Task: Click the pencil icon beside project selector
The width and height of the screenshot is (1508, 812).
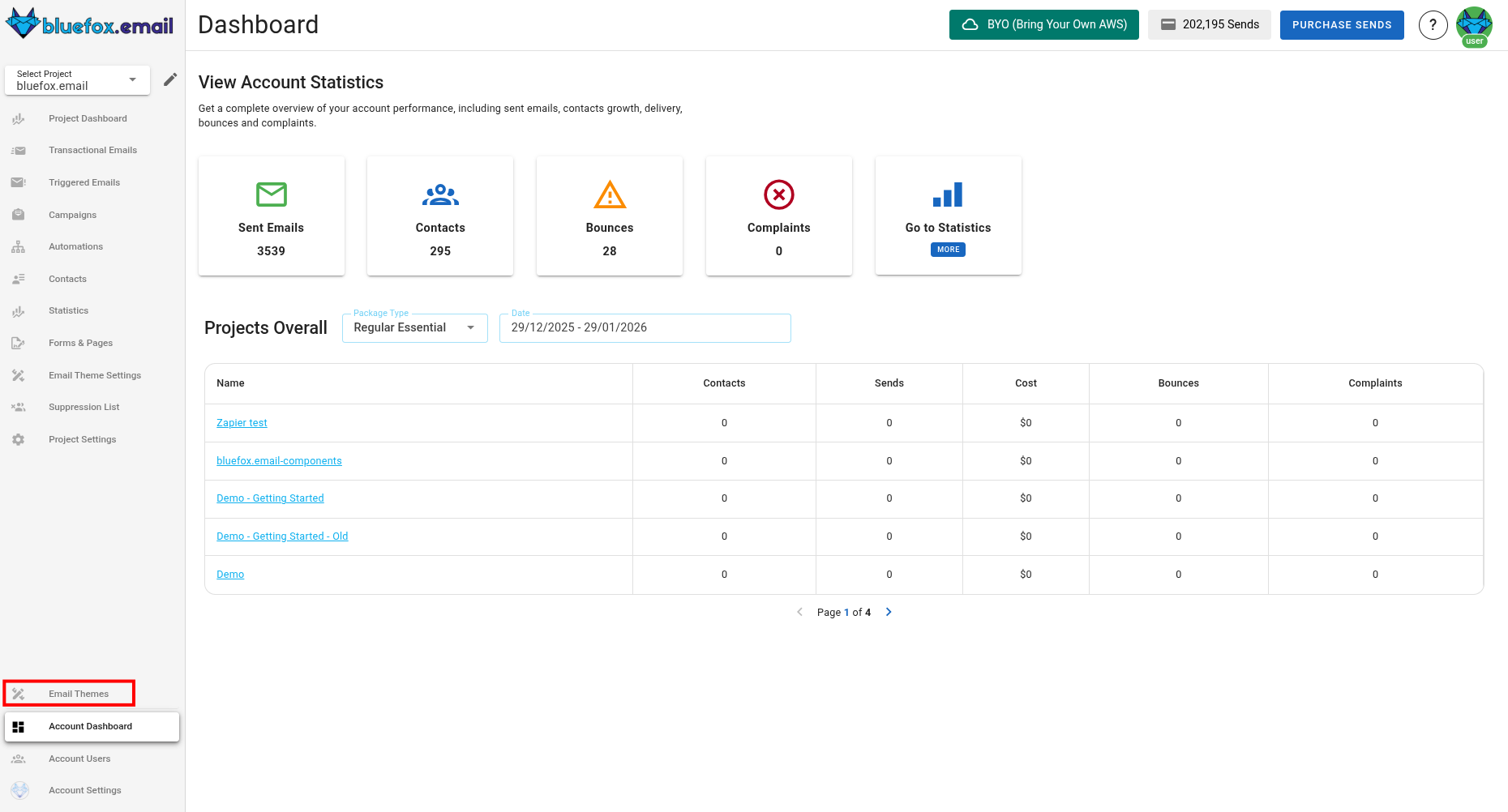Action: click(169, 79)
